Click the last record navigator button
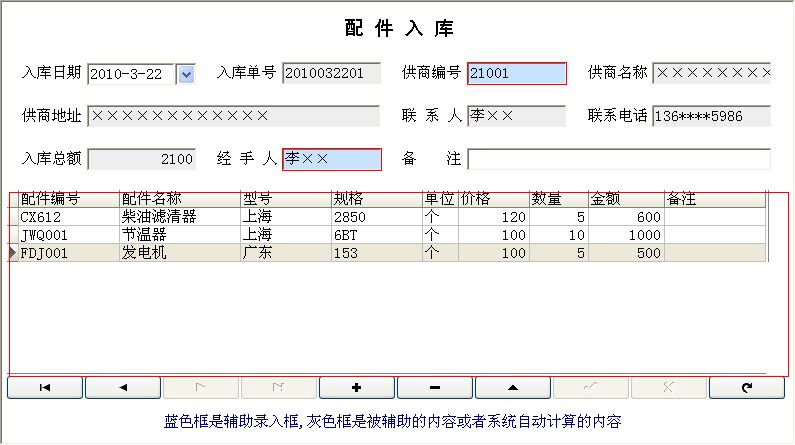 (279, 388)
